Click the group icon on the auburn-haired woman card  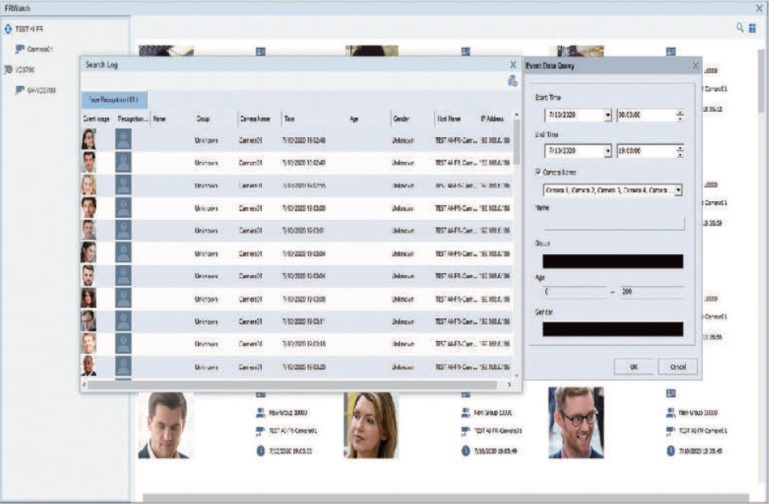click(465, 413)
